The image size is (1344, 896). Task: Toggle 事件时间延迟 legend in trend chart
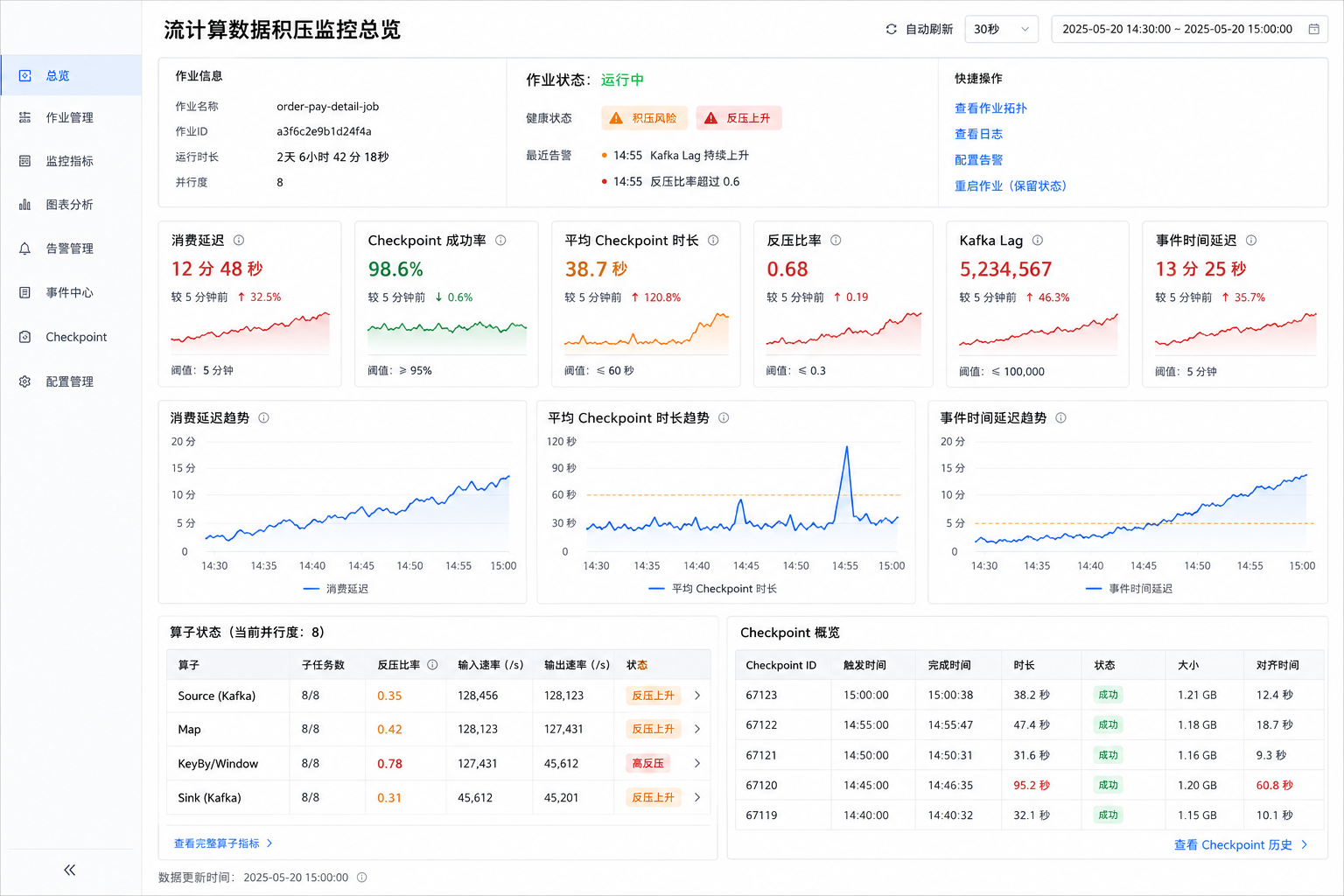[x=1129, y=589]
